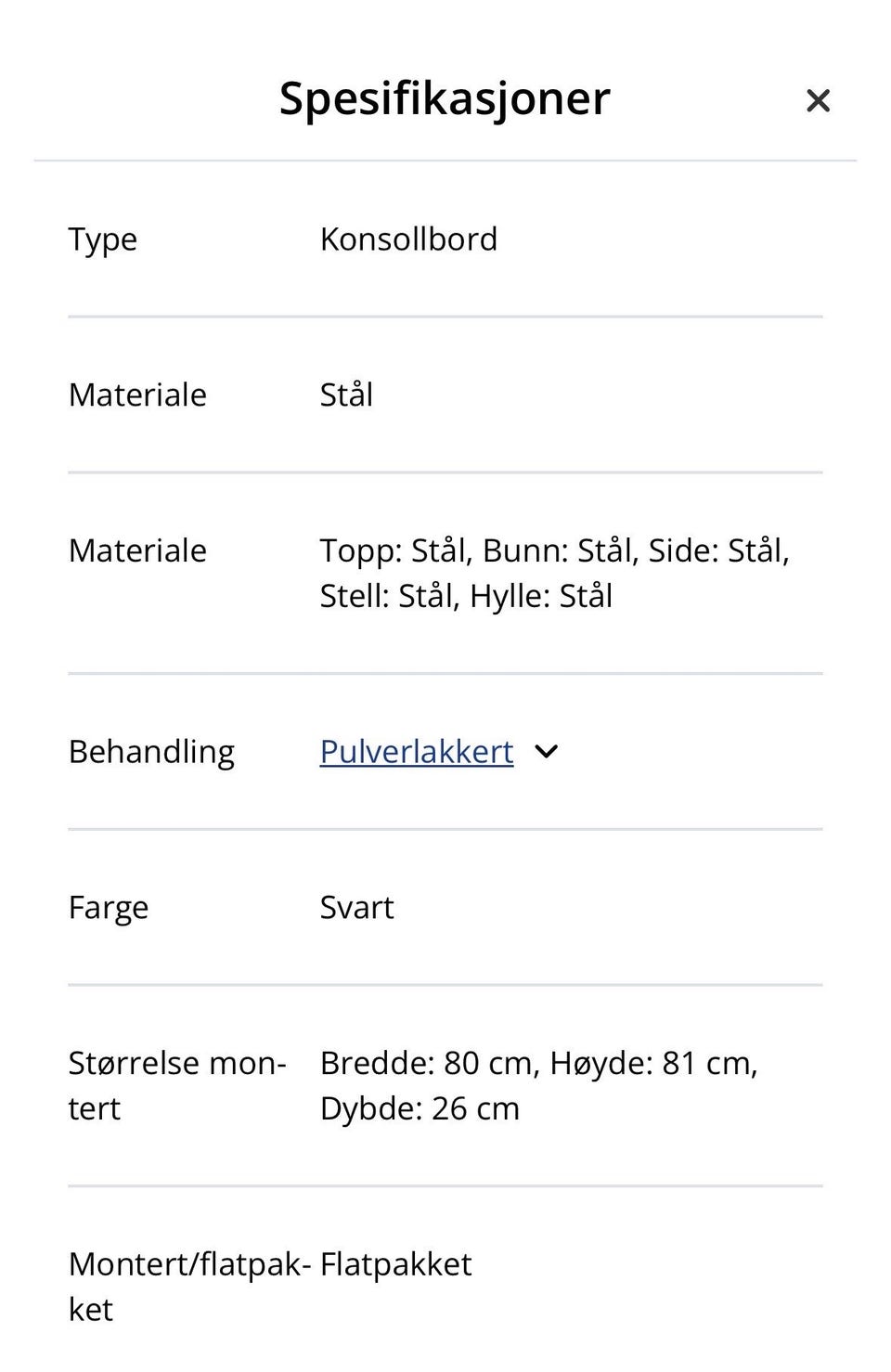
Task: Select the first Materiale label
Action: coord(136,395)
